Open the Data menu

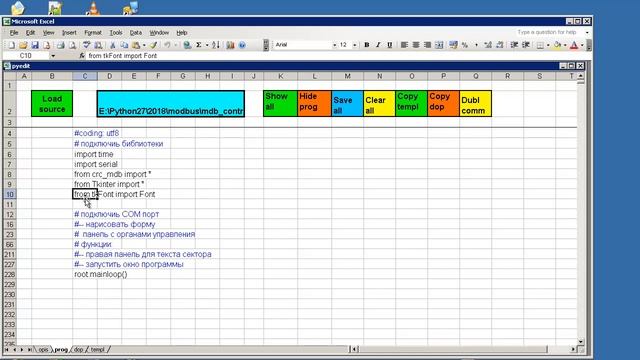pyautogui.click(x=136, y=33)
